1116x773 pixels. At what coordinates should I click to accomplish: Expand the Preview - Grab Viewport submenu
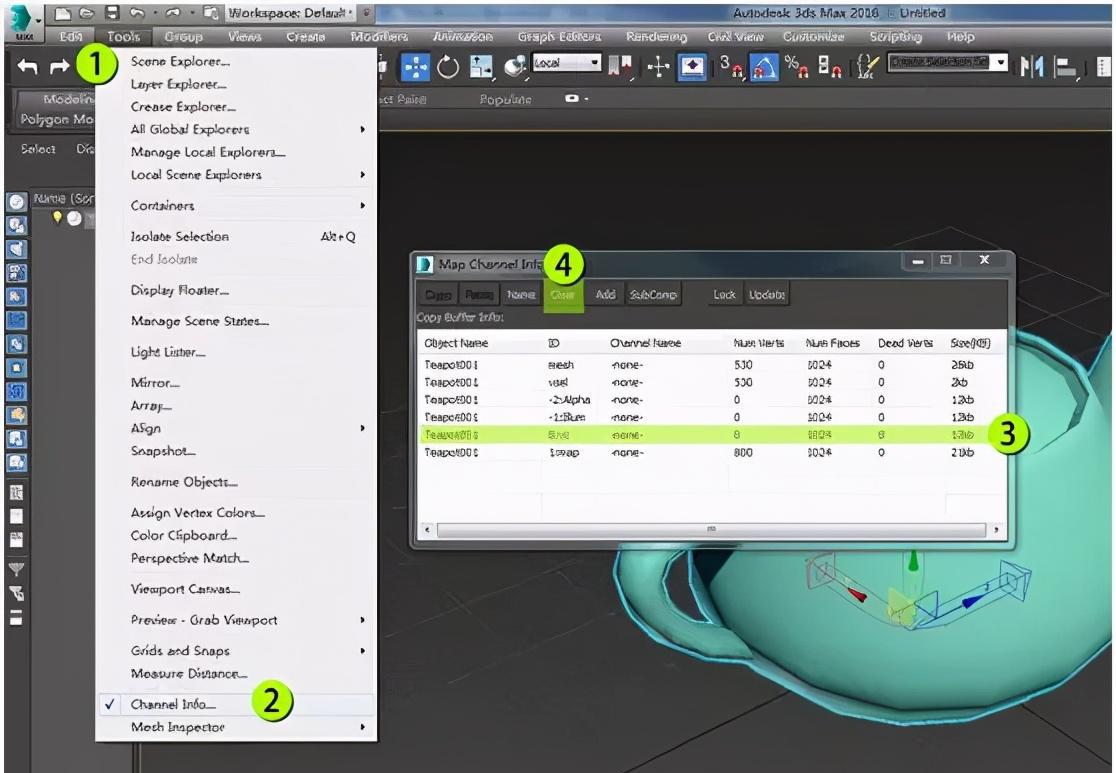pos(236,620)
